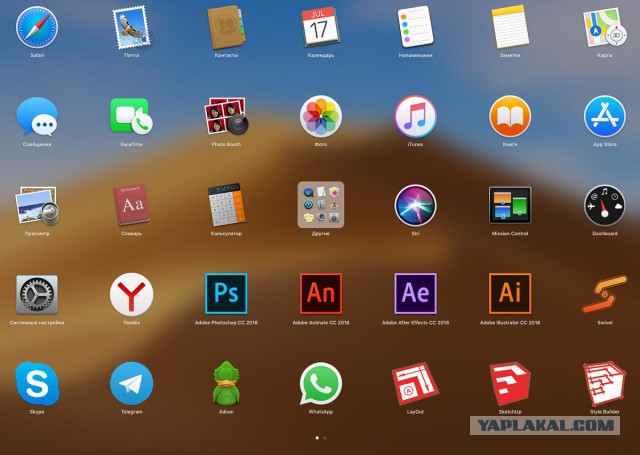Image resolution: width=640 pixels, height=455 pixels.
Task: Open the FaceTime app
Action: pyautogui.click(x=131, y=117)
